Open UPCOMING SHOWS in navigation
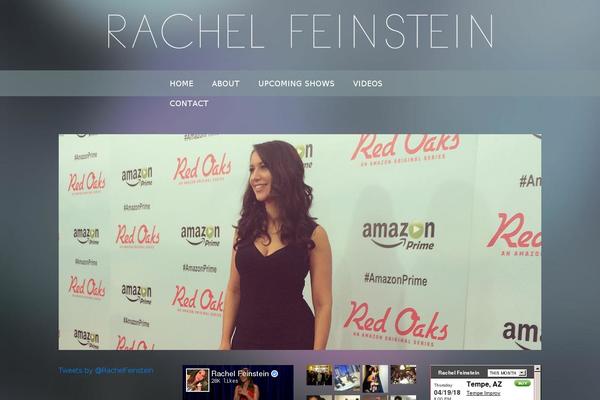The image size is (600, 400). tap(296, 83)
